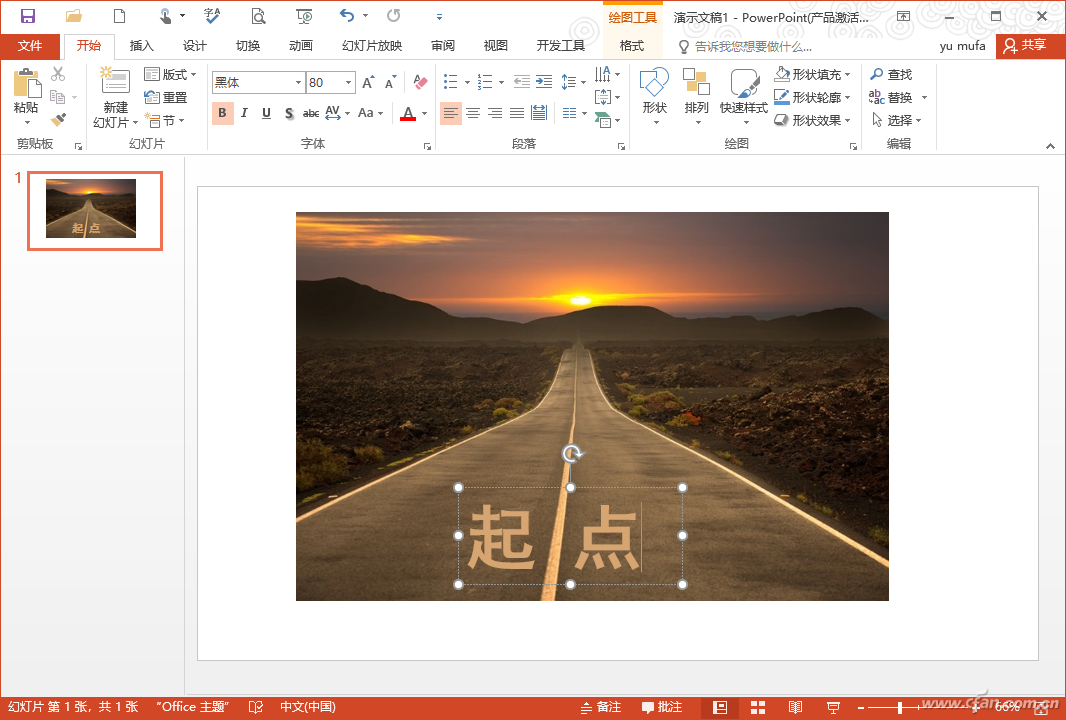This screenshot has width=1066, height=720.
Task: Switch to the 设计 Design tab
Action: point(194,46)
